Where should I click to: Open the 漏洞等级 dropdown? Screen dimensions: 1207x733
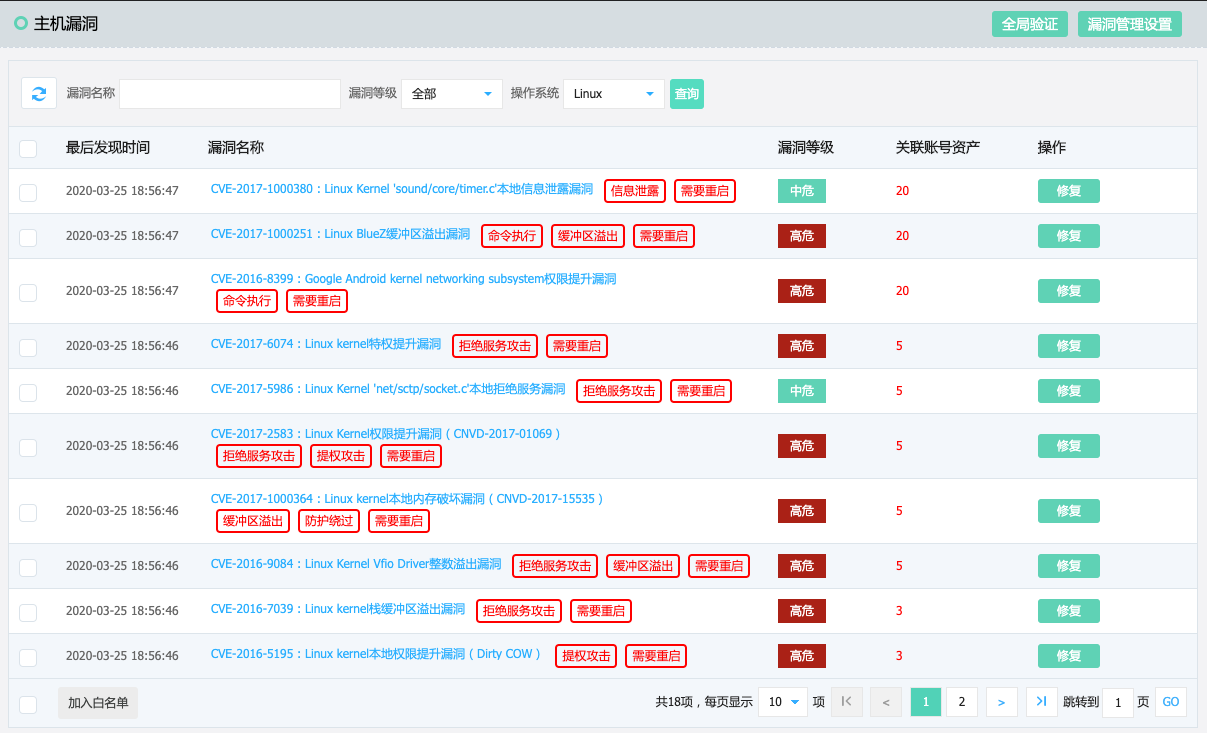(451, 93)
